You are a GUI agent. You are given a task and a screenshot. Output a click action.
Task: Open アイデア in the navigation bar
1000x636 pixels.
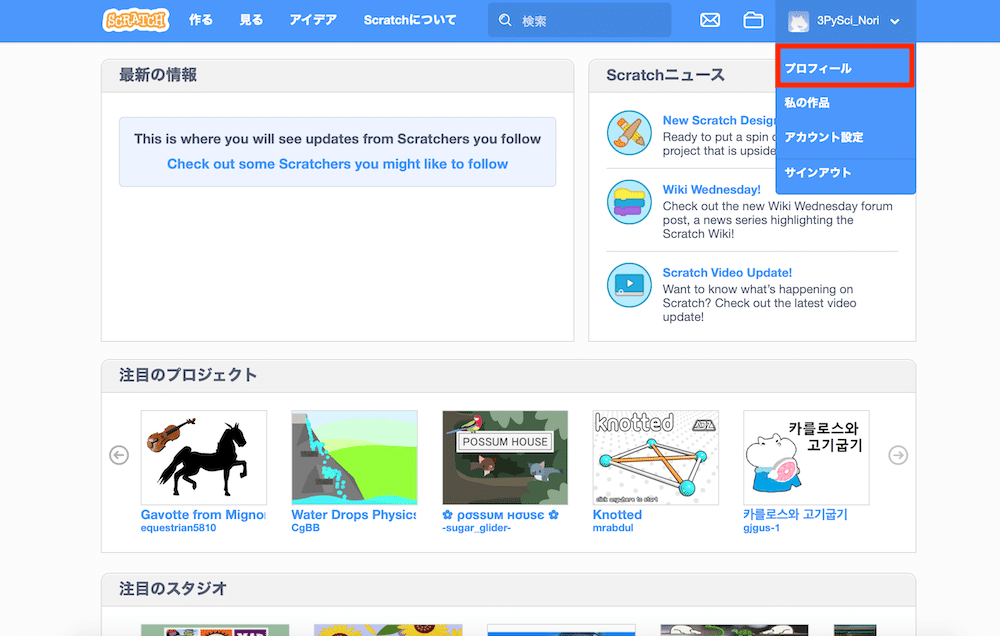click(313, 20)
